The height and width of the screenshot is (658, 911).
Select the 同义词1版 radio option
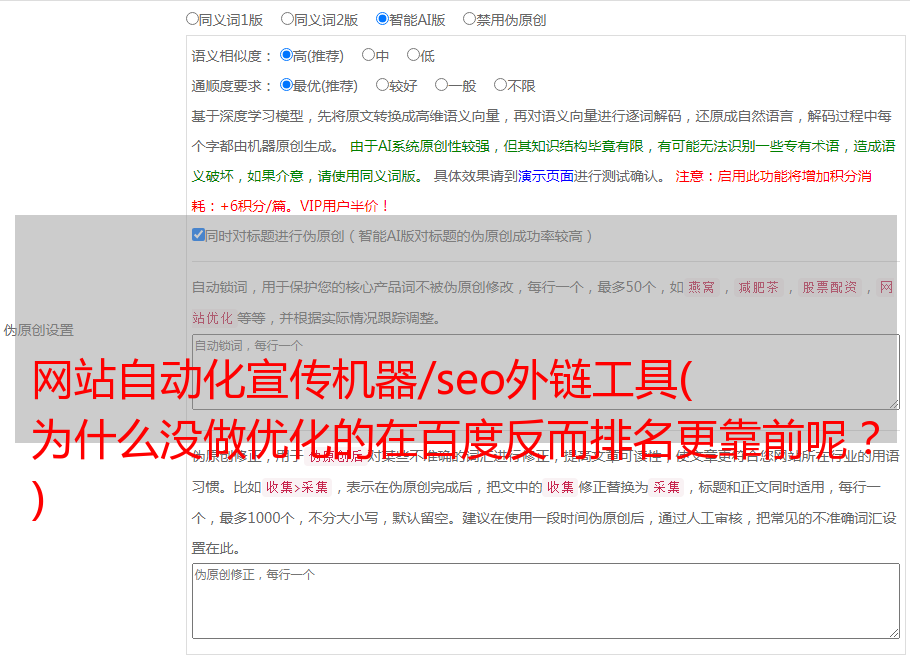click(x=192, y=19)
